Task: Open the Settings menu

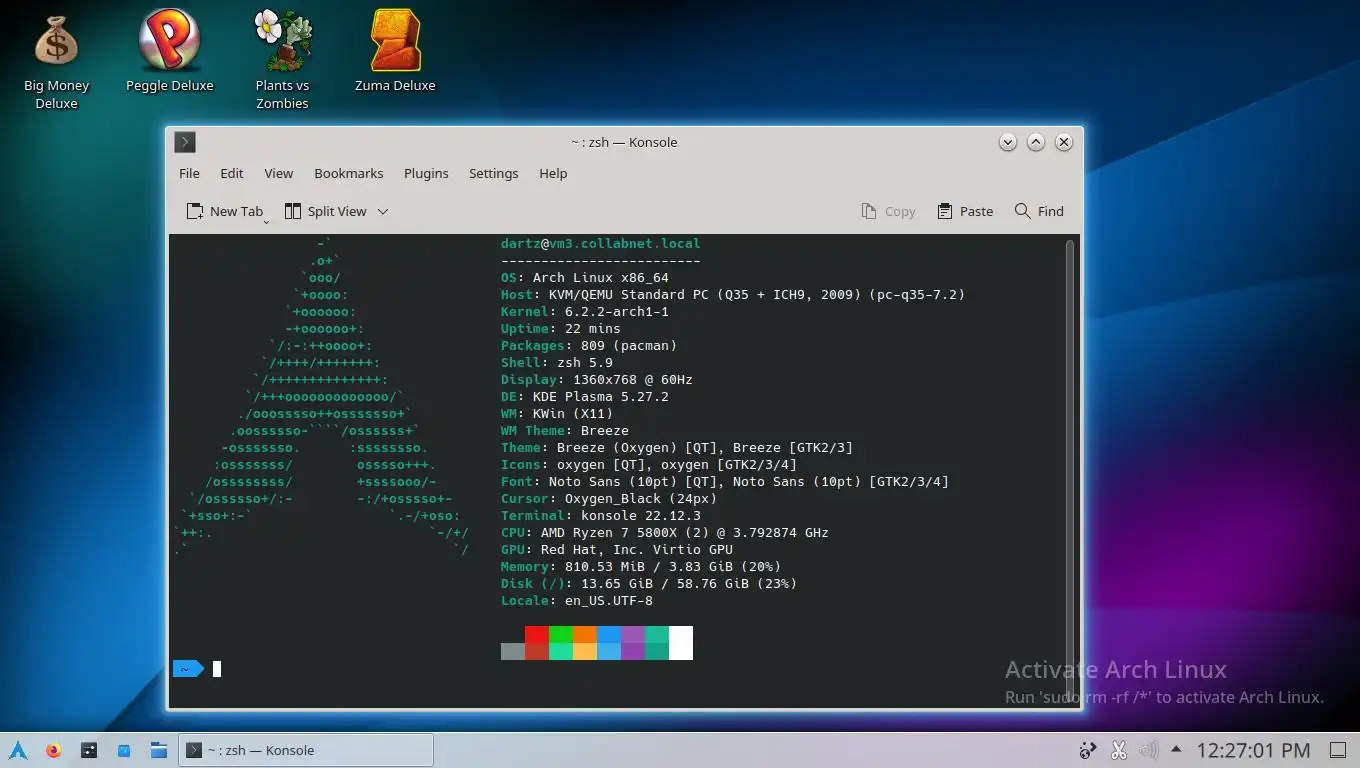Action: click(x=493, y=173)
